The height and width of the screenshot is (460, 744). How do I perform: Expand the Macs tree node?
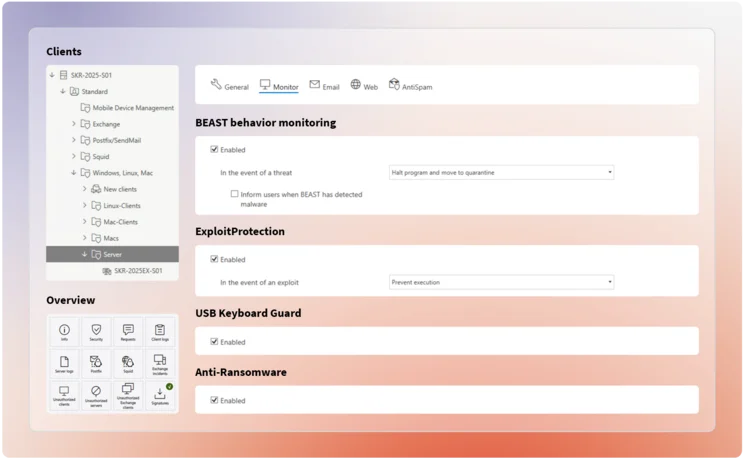(x=84, y=238)
